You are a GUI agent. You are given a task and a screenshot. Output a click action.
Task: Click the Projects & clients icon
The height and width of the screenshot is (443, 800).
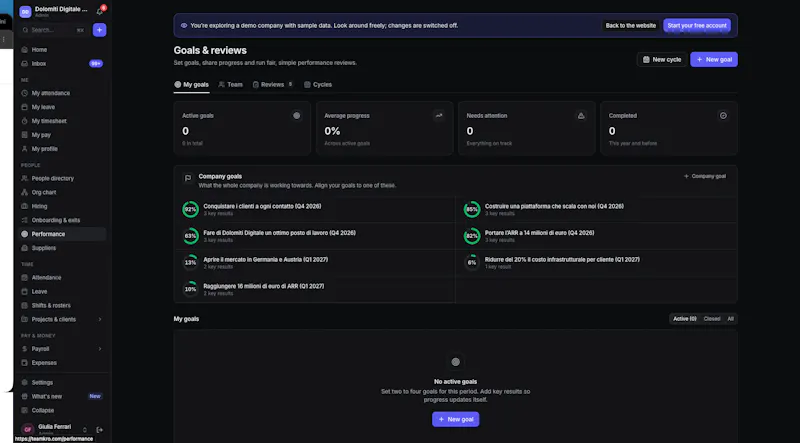tap(24, 319)
